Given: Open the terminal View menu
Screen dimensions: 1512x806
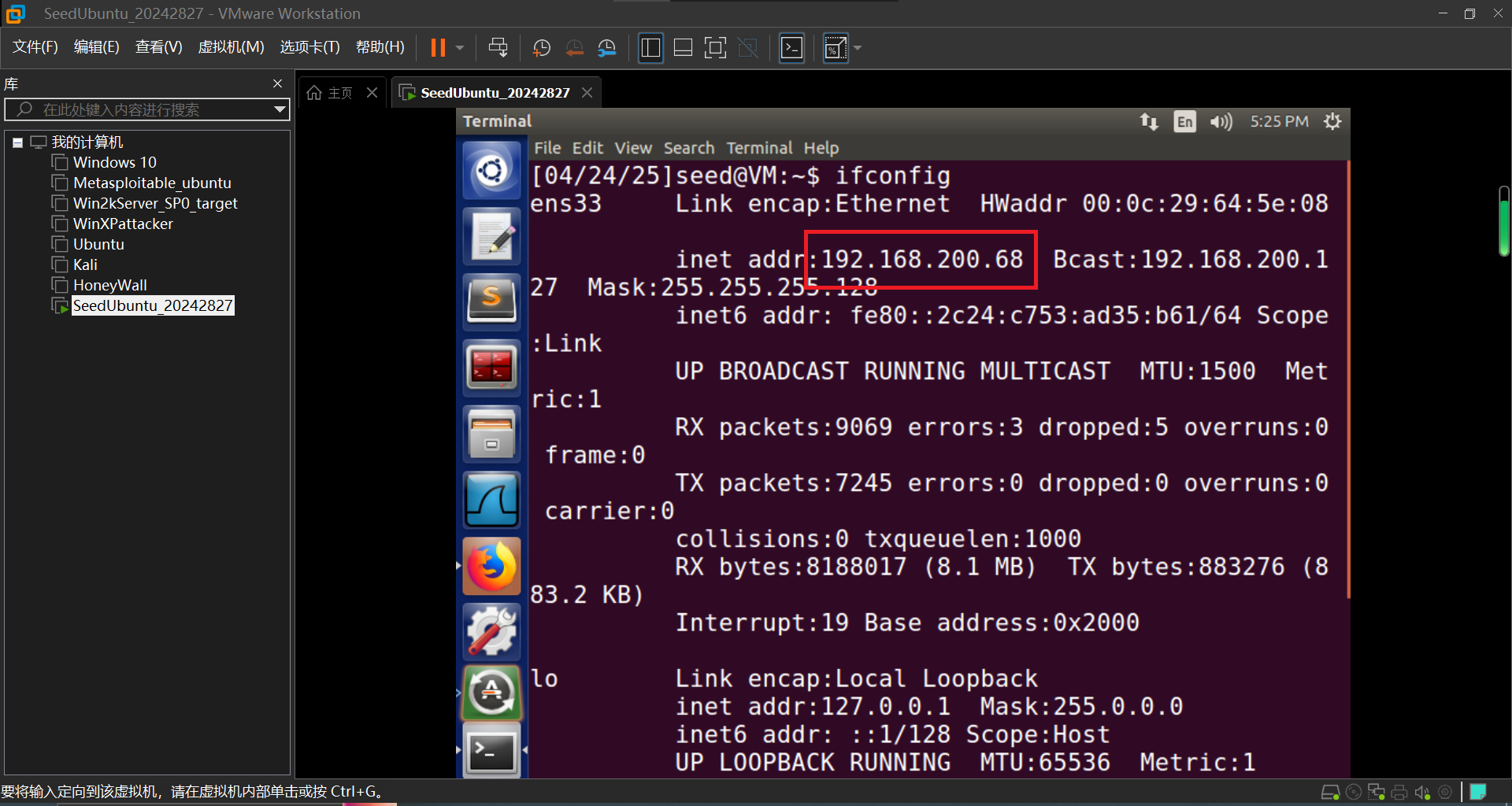Looking at the screenshot, I should 633,148.
